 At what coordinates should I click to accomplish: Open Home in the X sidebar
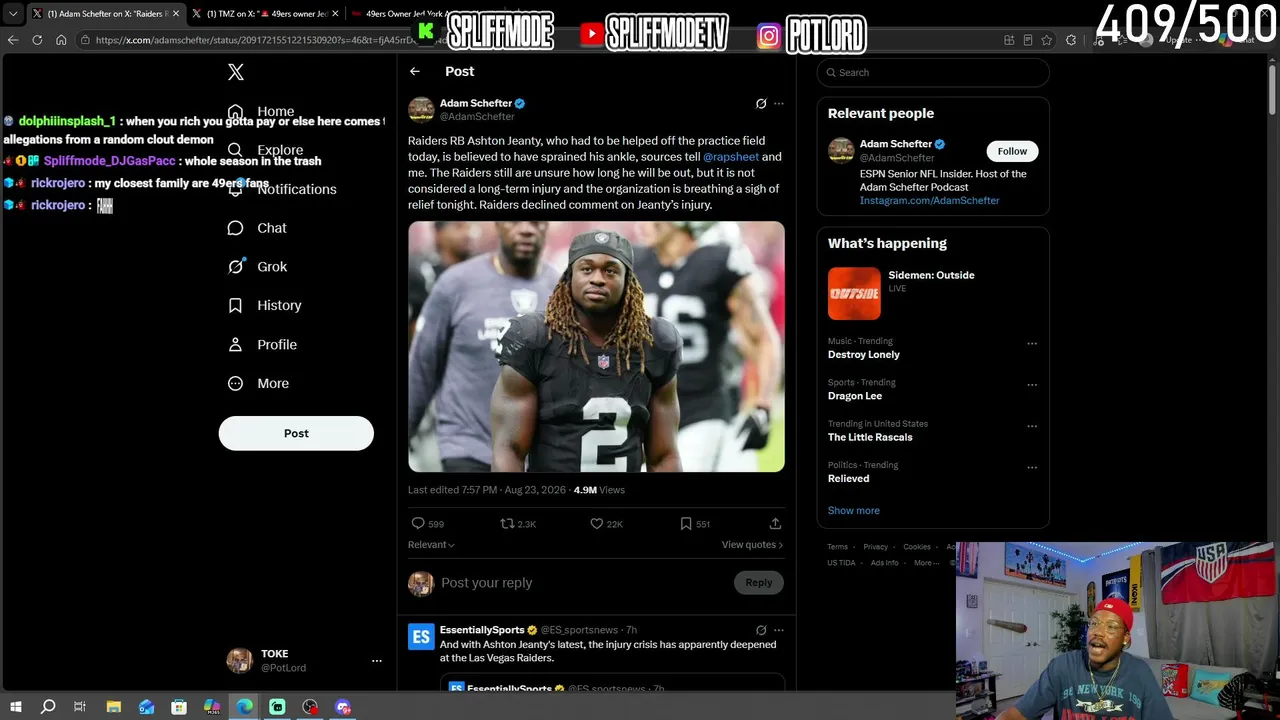[261, 112]
